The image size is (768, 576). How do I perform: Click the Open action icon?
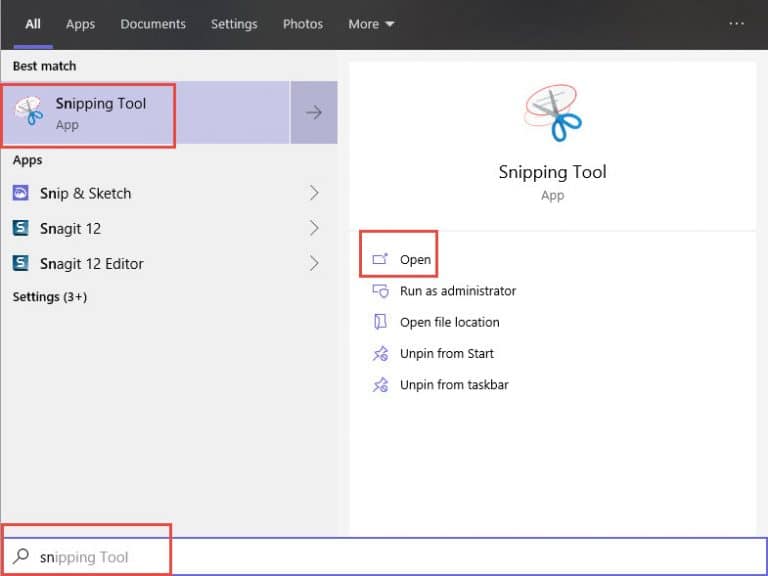coord(380,259)
